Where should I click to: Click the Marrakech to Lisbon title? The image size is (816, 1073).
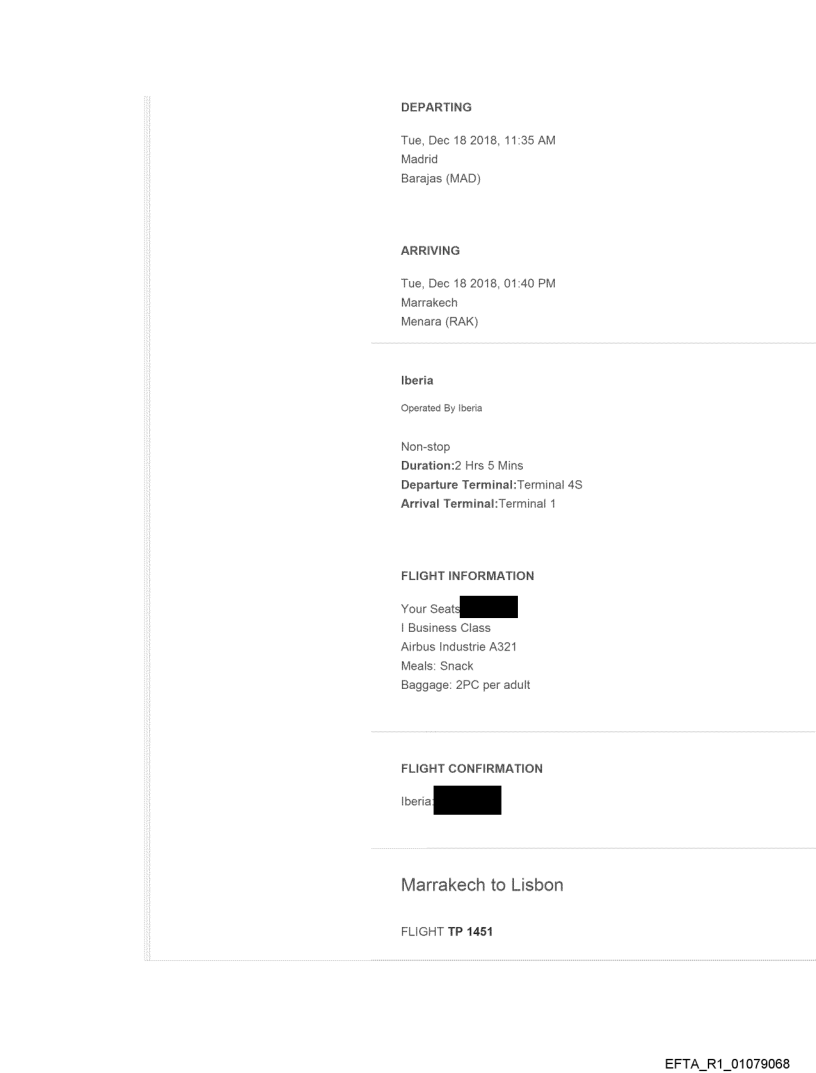click(482, 885)
